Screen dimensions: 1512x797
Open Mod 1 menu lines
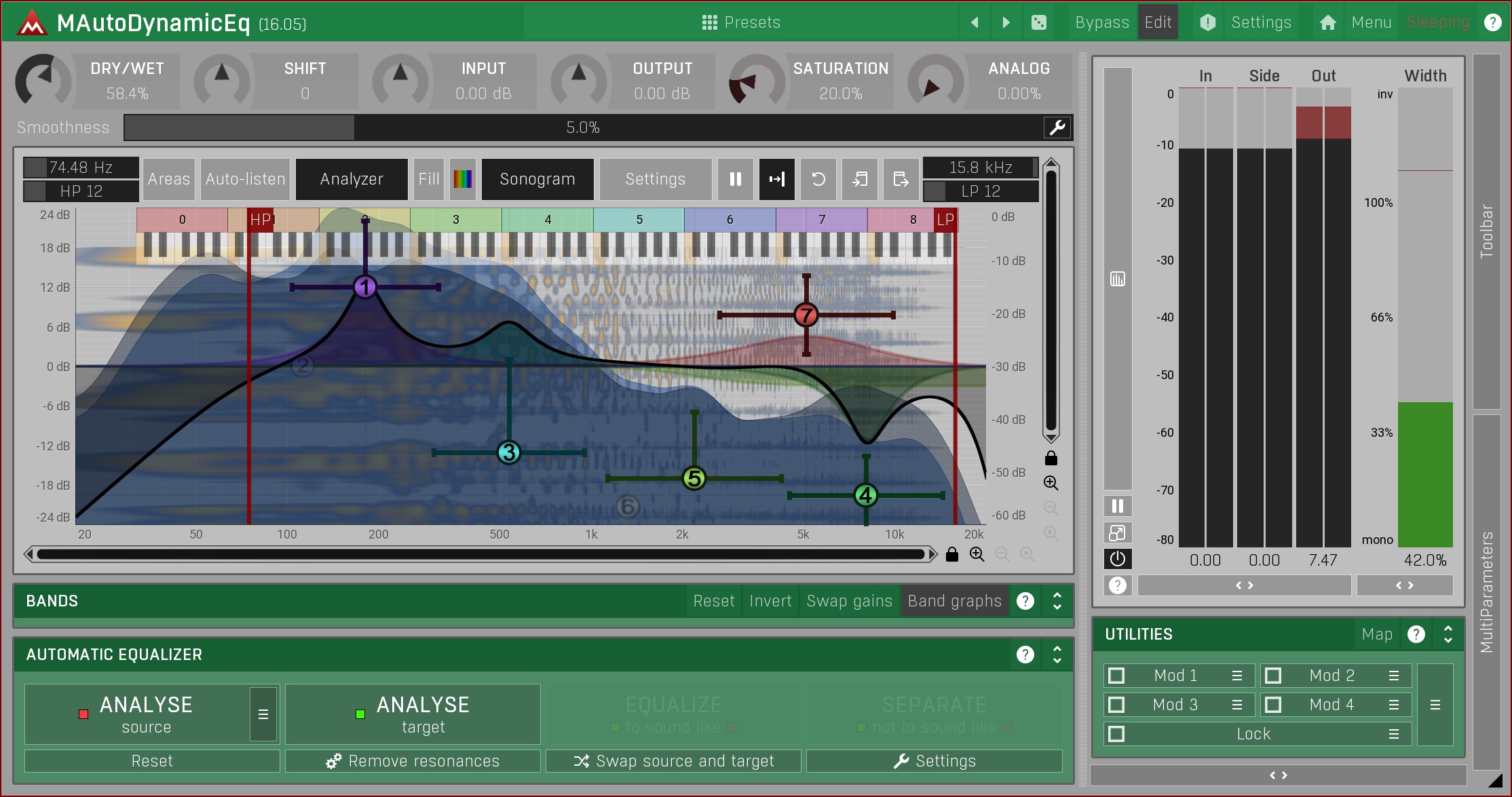1237,676
